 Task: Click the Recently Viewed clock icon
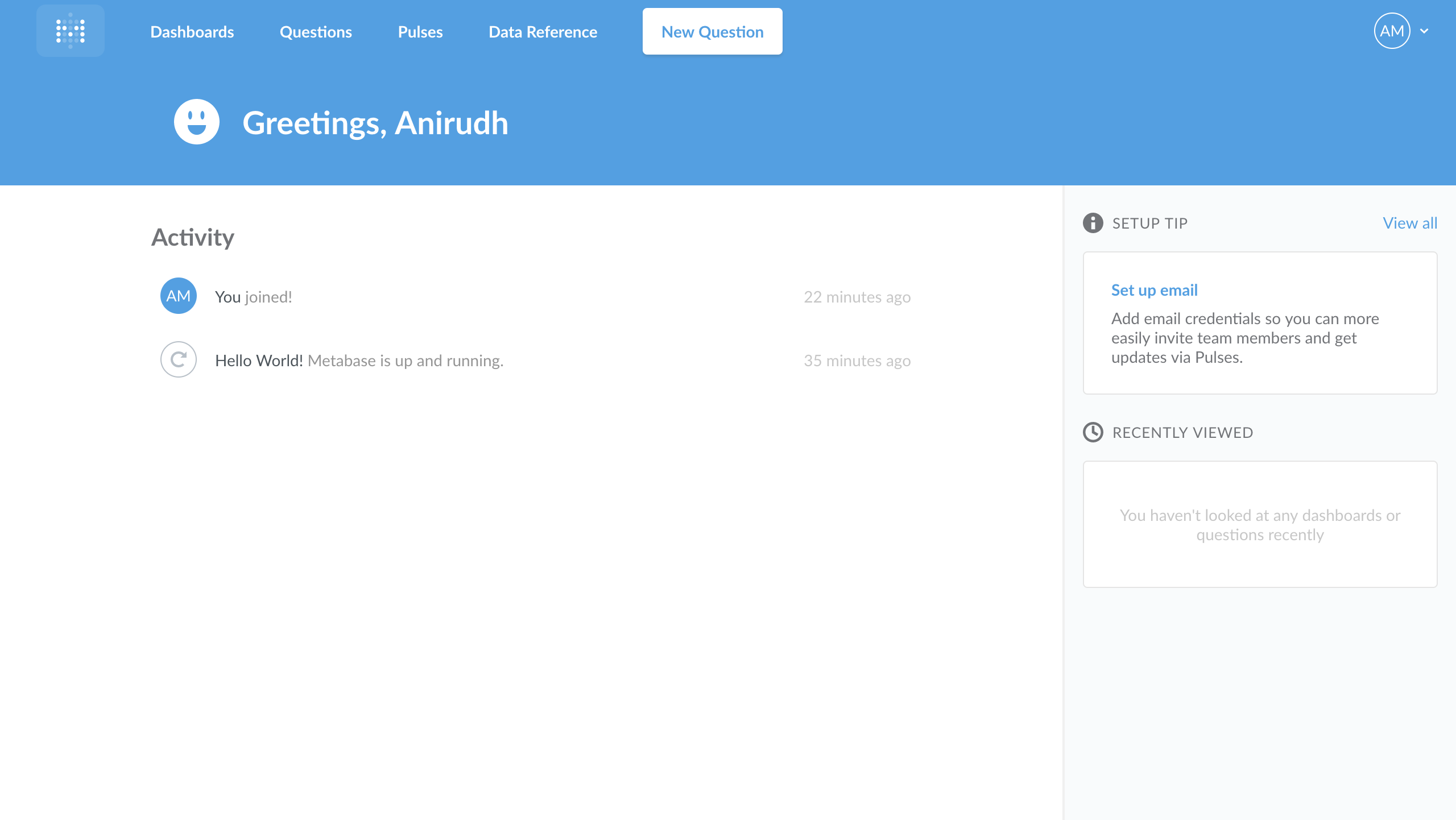(x=1093, y=432)
